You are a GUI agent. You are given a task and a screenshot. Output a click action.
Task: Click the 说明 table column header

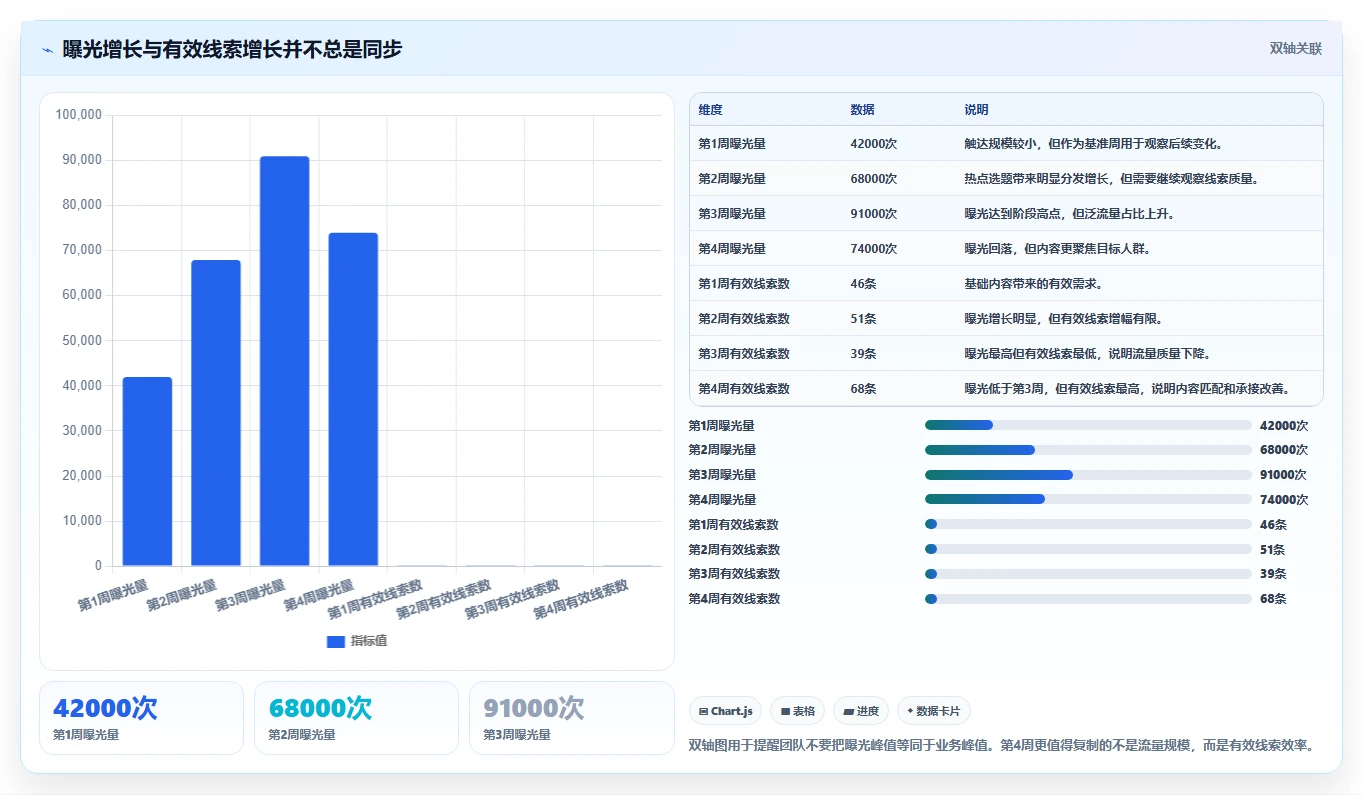[x=976, y=110]
